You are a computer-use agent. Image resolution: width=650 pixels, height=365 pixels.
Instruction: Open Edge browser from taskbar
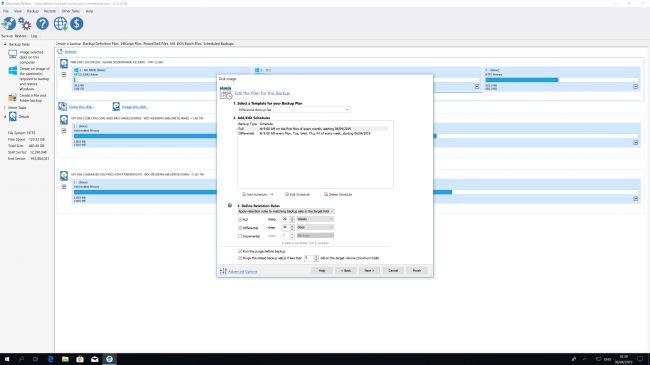(x=51, y=359)
